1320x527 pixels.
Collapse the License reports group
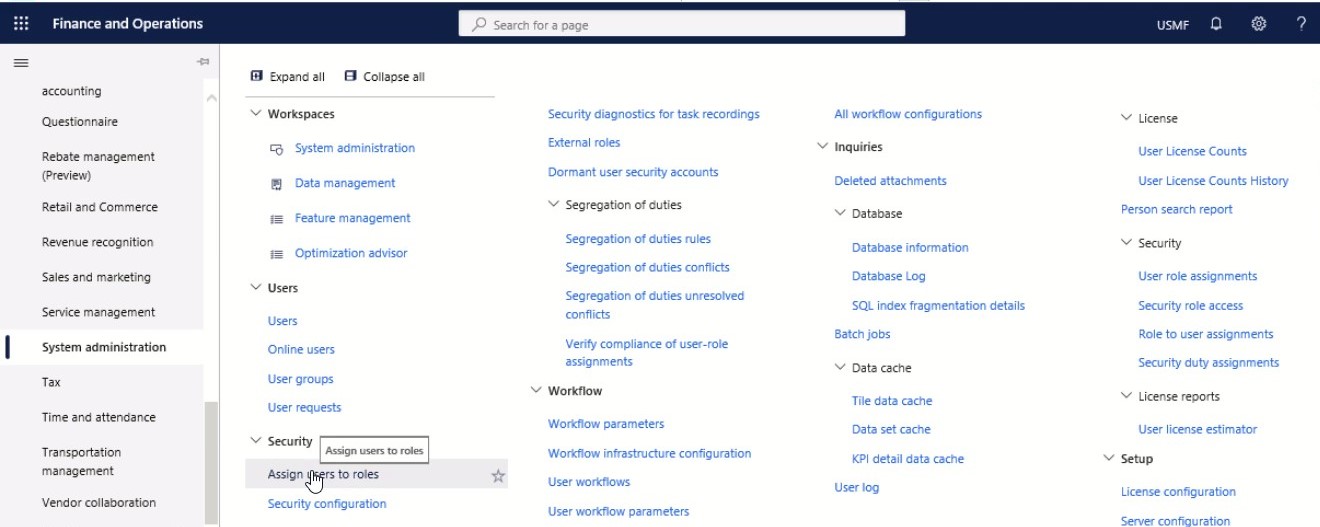[x=1127, y=396]
